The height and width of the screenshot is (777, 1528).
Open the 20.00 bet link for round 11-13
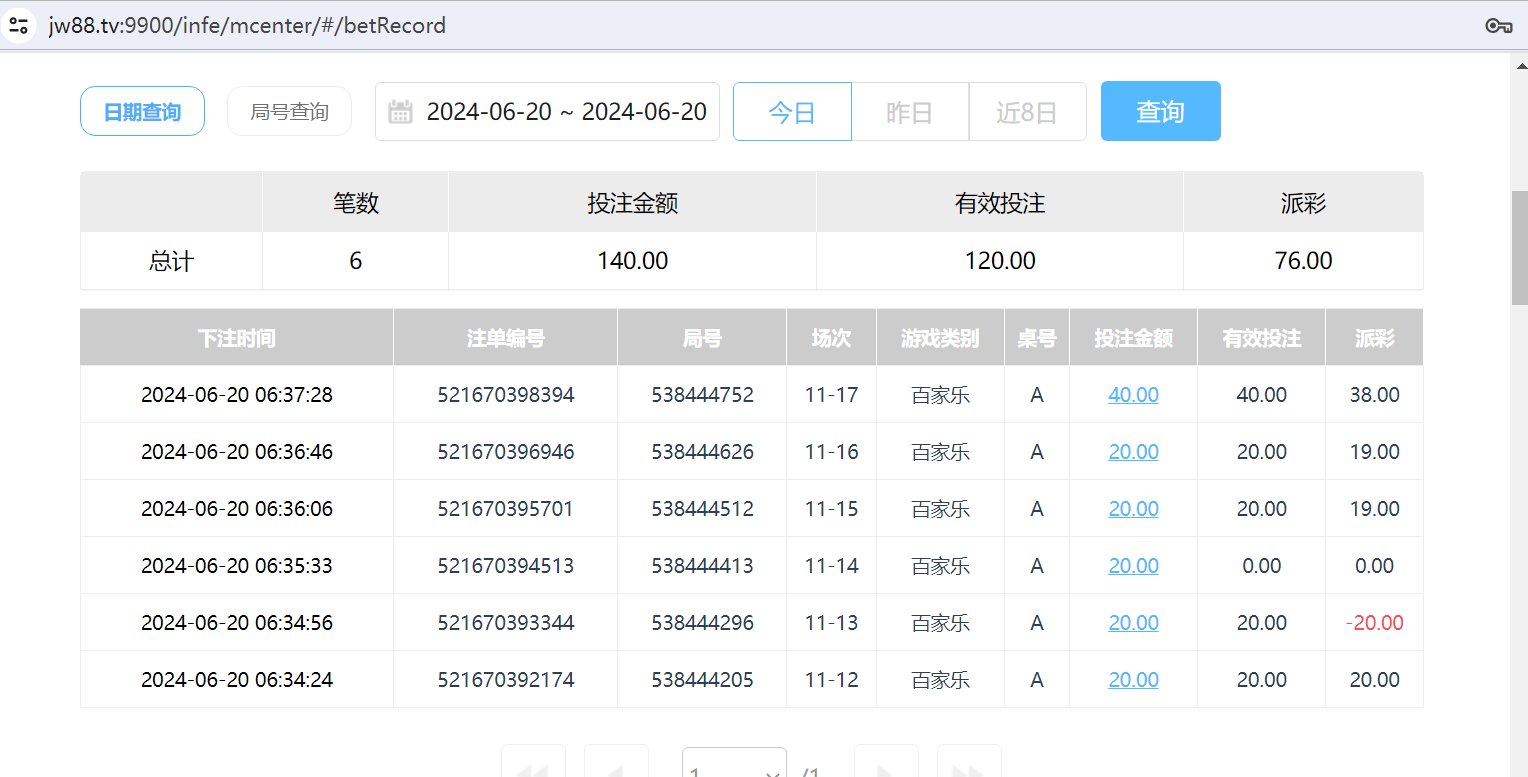point(1133,623)
